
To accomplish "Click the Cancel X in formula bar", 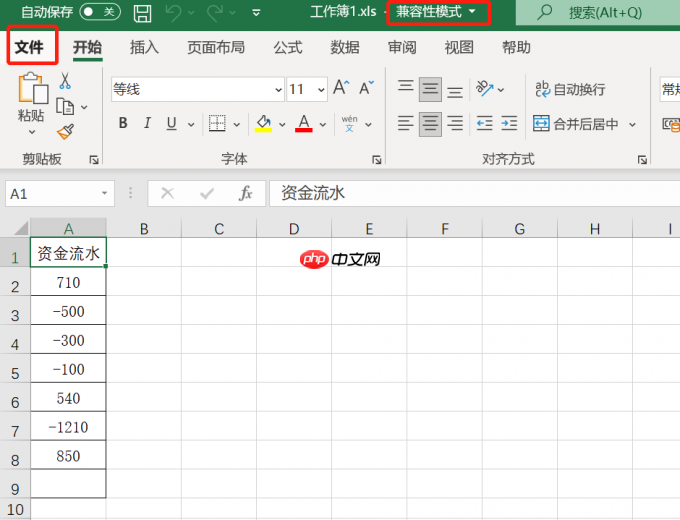I will pos(167,193).
